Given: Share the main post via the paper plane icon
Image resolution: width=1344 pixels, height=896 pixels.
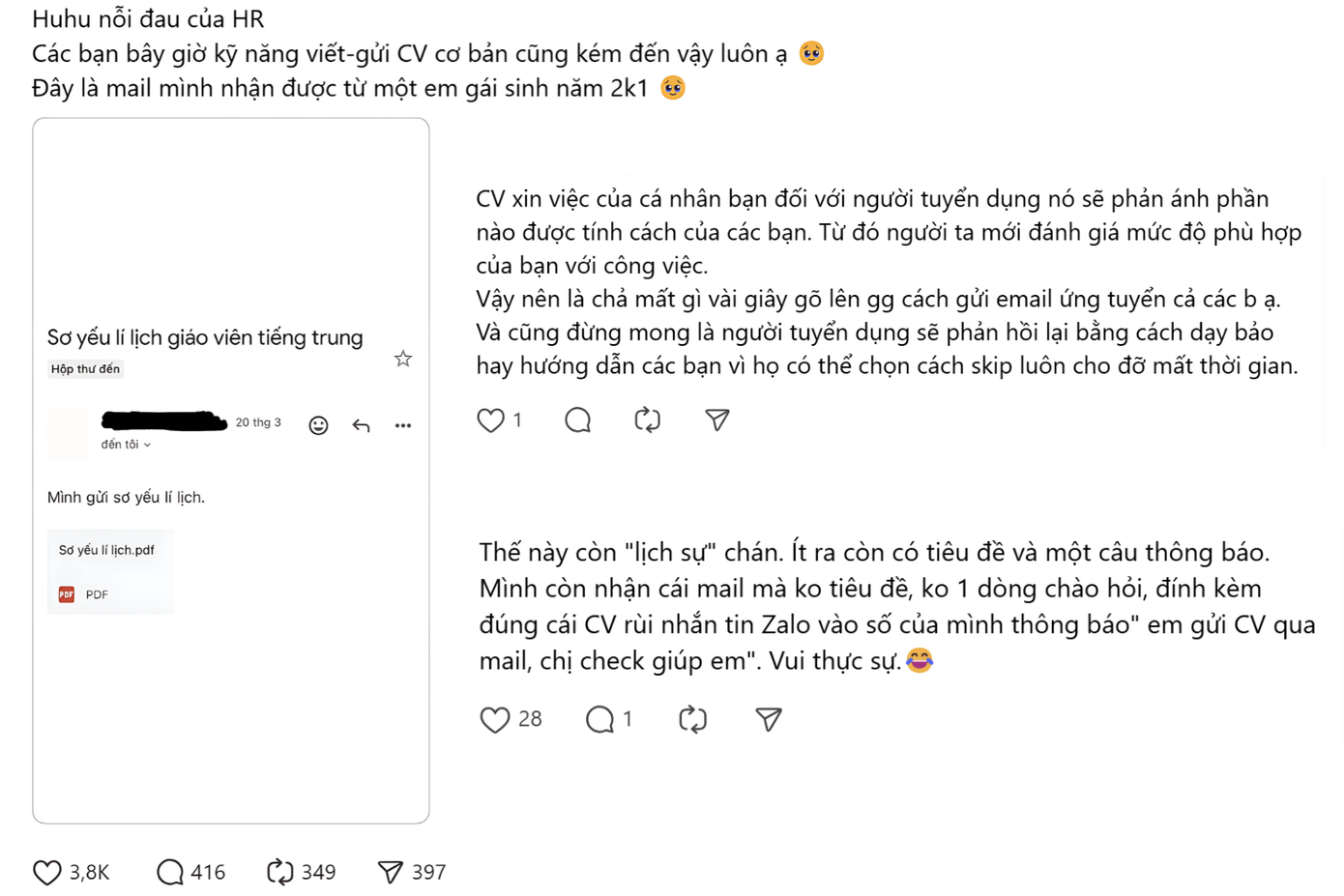Looking at the screenshot, I should (391, 872).
